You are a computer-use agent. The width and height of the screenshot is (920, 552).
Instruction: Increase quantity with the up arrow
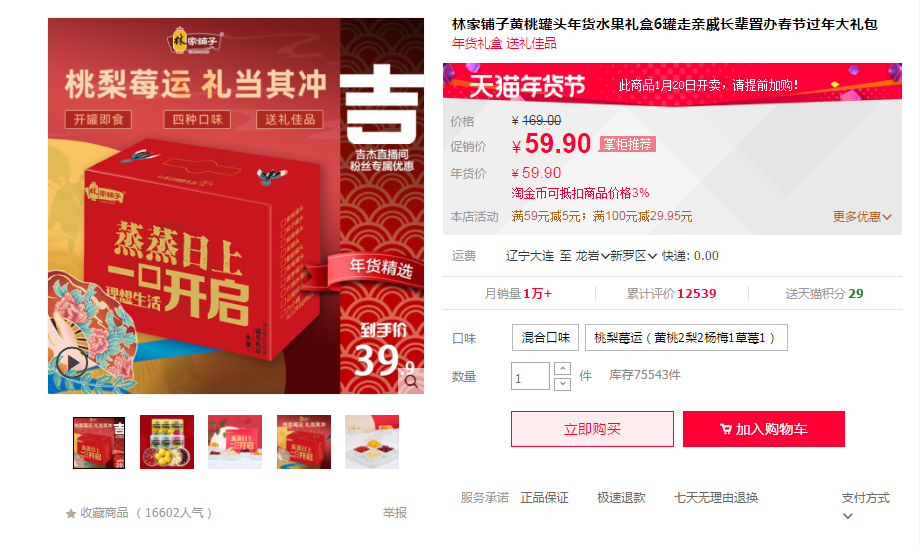[x=562, y=368]
